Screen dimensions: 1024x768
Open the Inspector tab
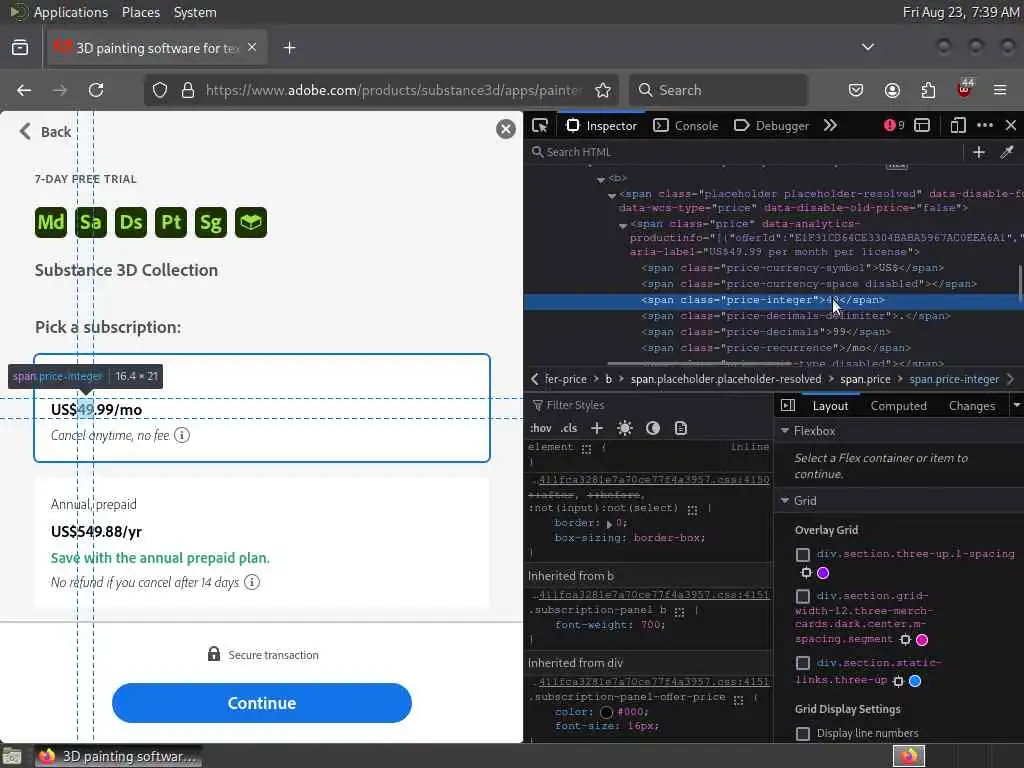click(x=601, y=125)
